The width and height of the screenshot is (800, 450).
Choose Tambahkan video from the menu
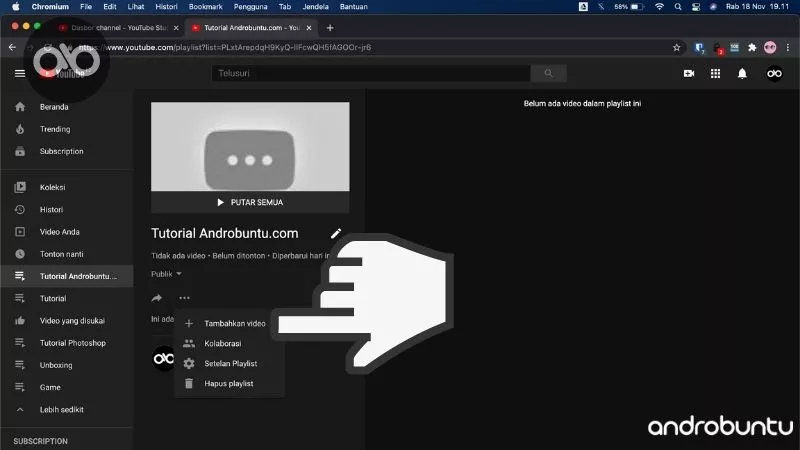click(x=229, y=323)
